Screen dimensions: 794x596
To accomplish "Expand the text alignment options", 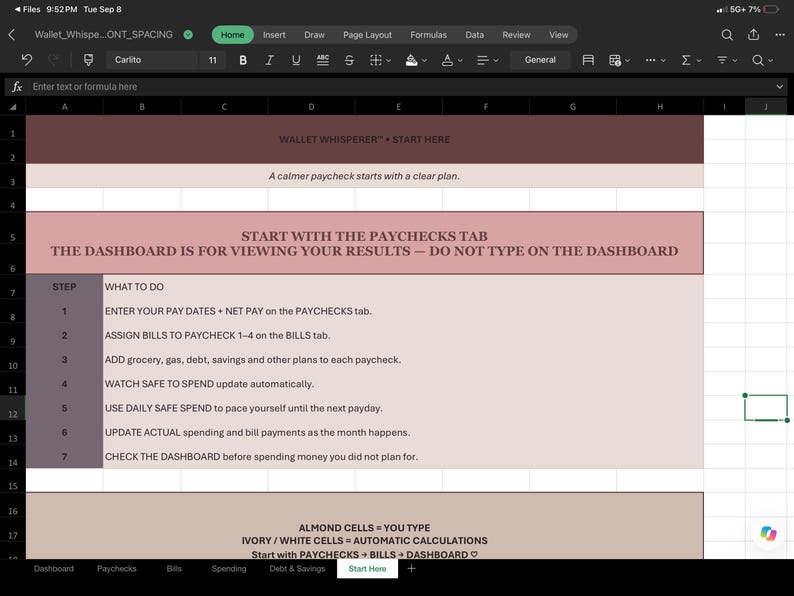I will click(x=487, y=60).
